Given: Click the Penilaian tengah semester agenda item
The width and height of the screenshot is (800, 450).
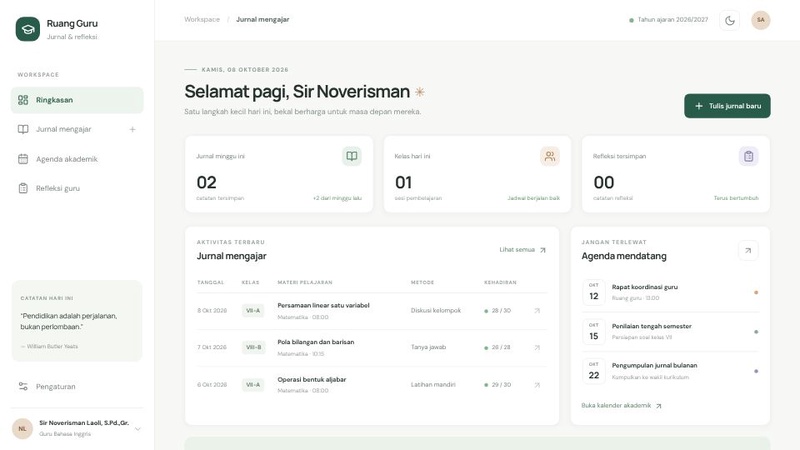Looking at the screenshot, I should pyautogui.click(x=670, y=332).
